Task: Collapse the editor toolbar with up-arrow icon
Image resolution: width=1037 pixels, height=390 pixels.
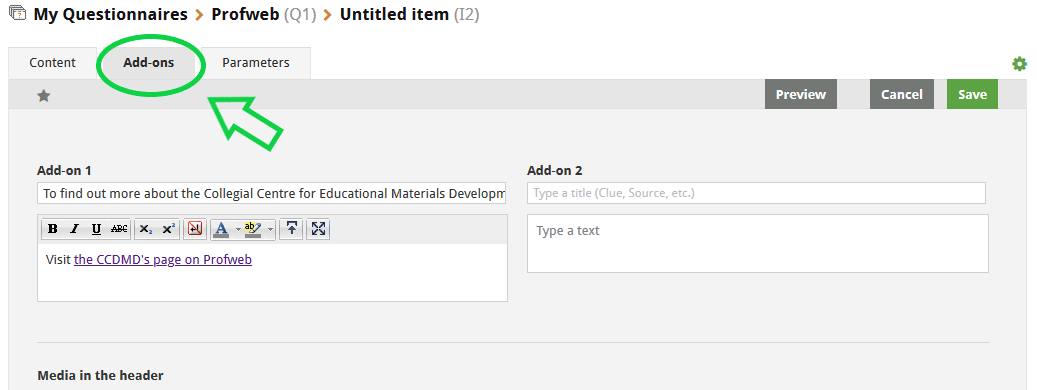Action: 291,229
